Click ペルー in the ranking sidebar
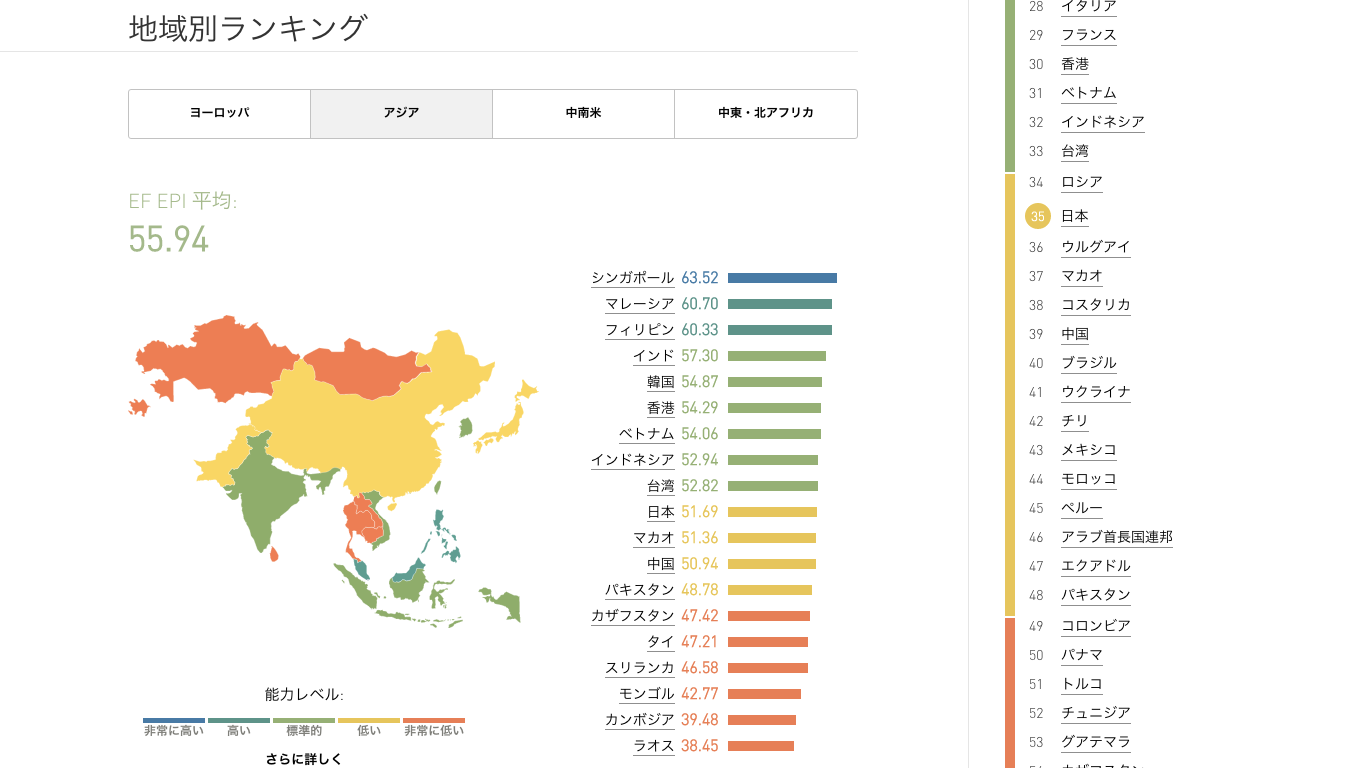The width and height of the screenshot is (1366, 768). (x=1082, y=508)
